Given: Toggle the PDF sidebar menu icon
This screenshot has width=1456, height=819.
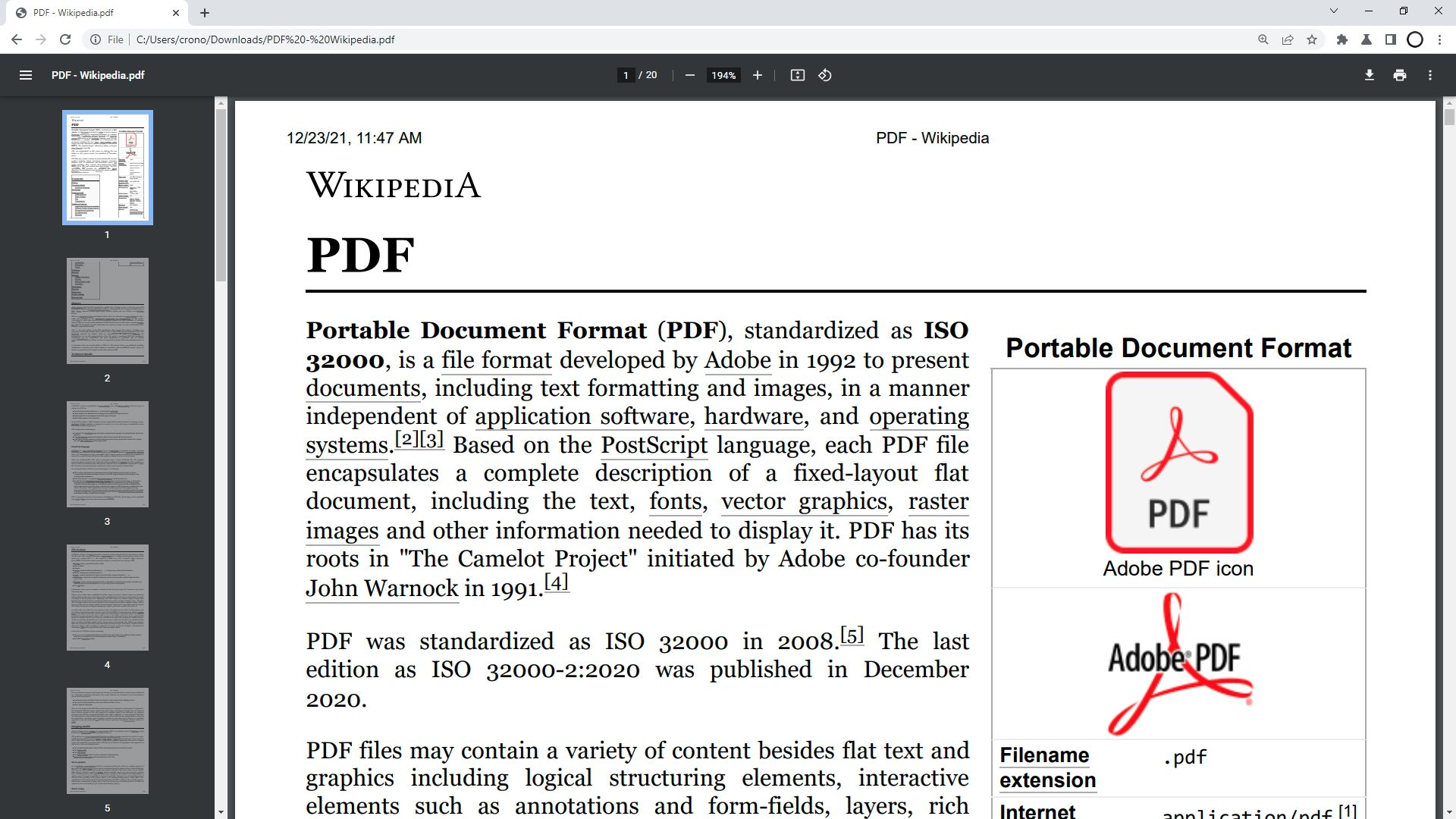Looking at the screenshot, I should [26, 75].
